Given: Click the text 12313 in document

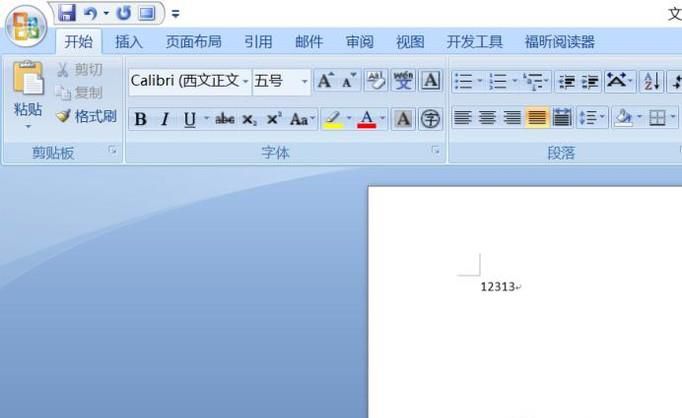Looking at the screenshot, I should (x=498, y=287).
